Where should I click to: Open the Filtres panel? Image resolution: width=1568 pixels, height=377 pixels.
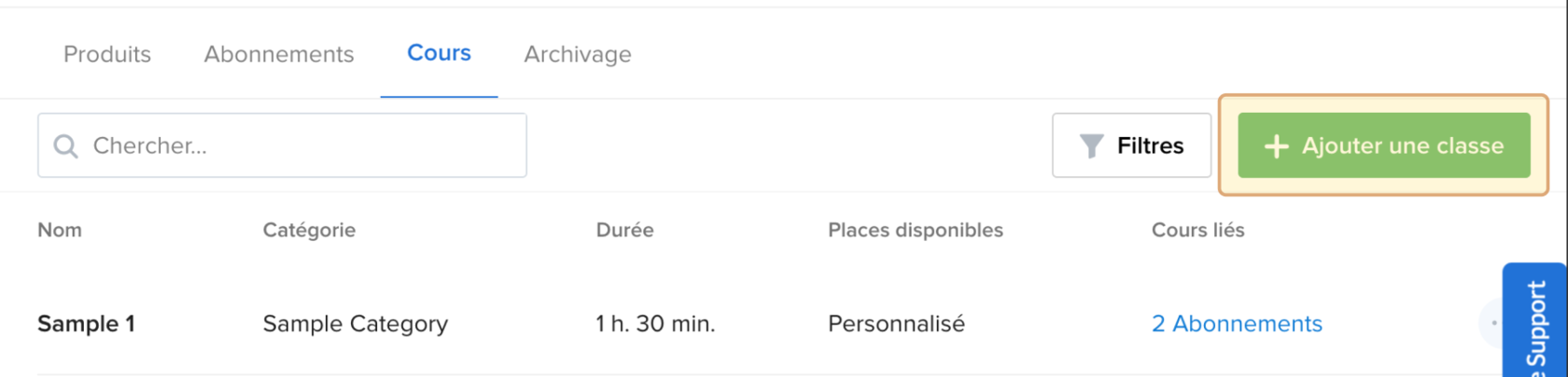click(x=1131, y=146)
